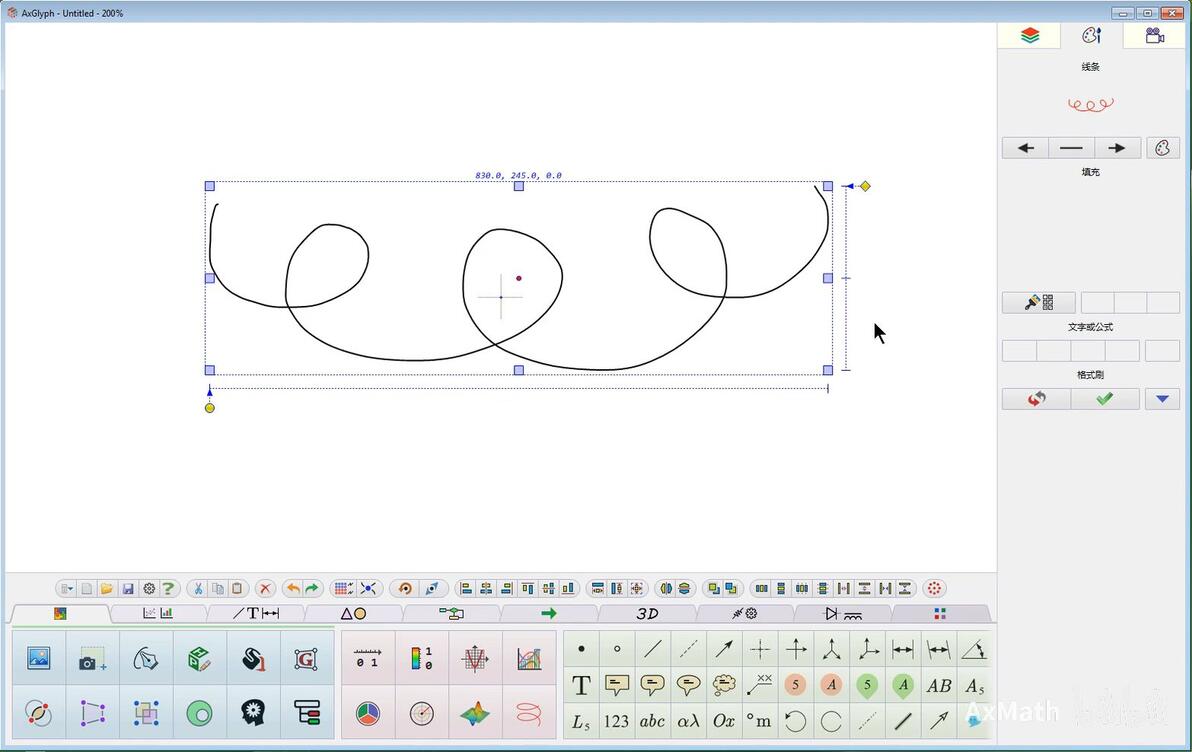
Task: Set right arrowhead line style
Action: 1117,148
